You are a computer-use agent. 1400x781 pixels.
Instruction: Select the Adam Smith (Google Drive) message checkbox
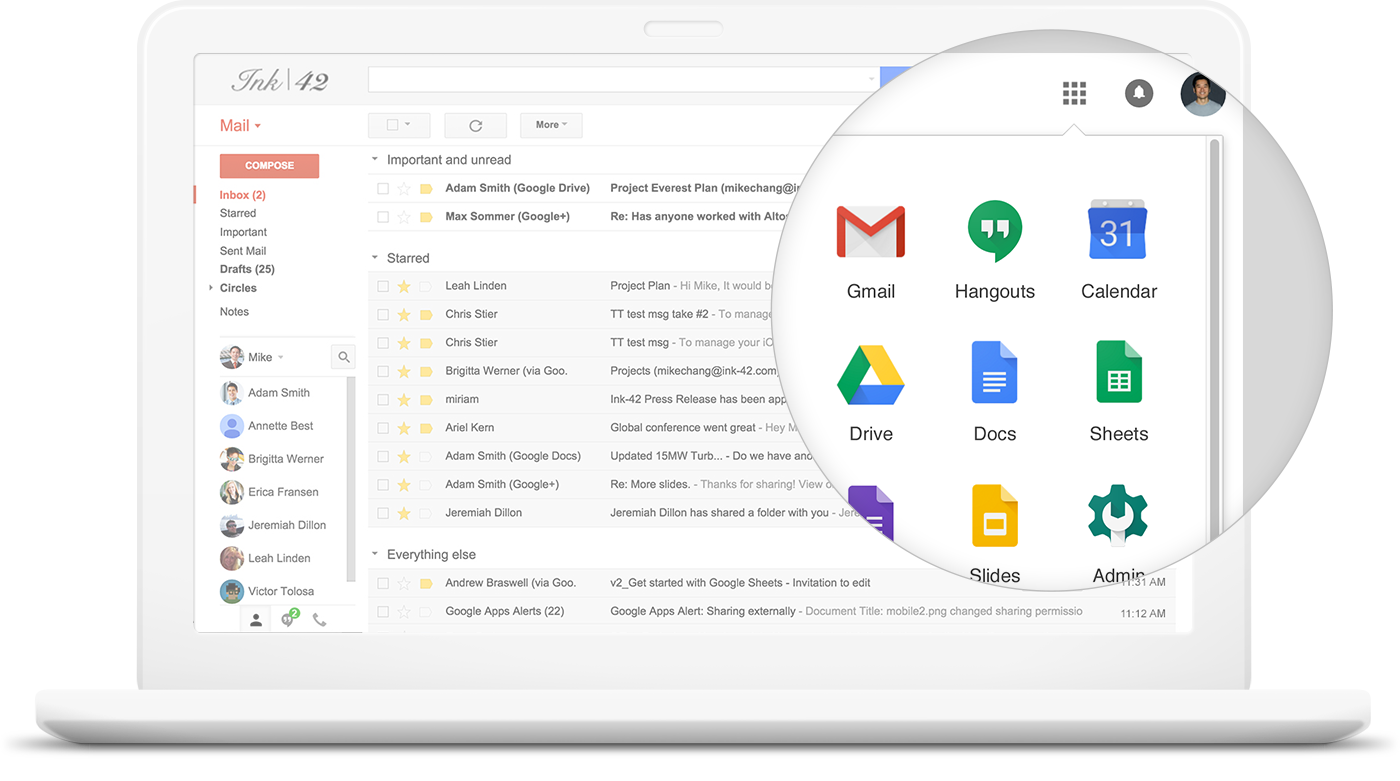point(383,188)
